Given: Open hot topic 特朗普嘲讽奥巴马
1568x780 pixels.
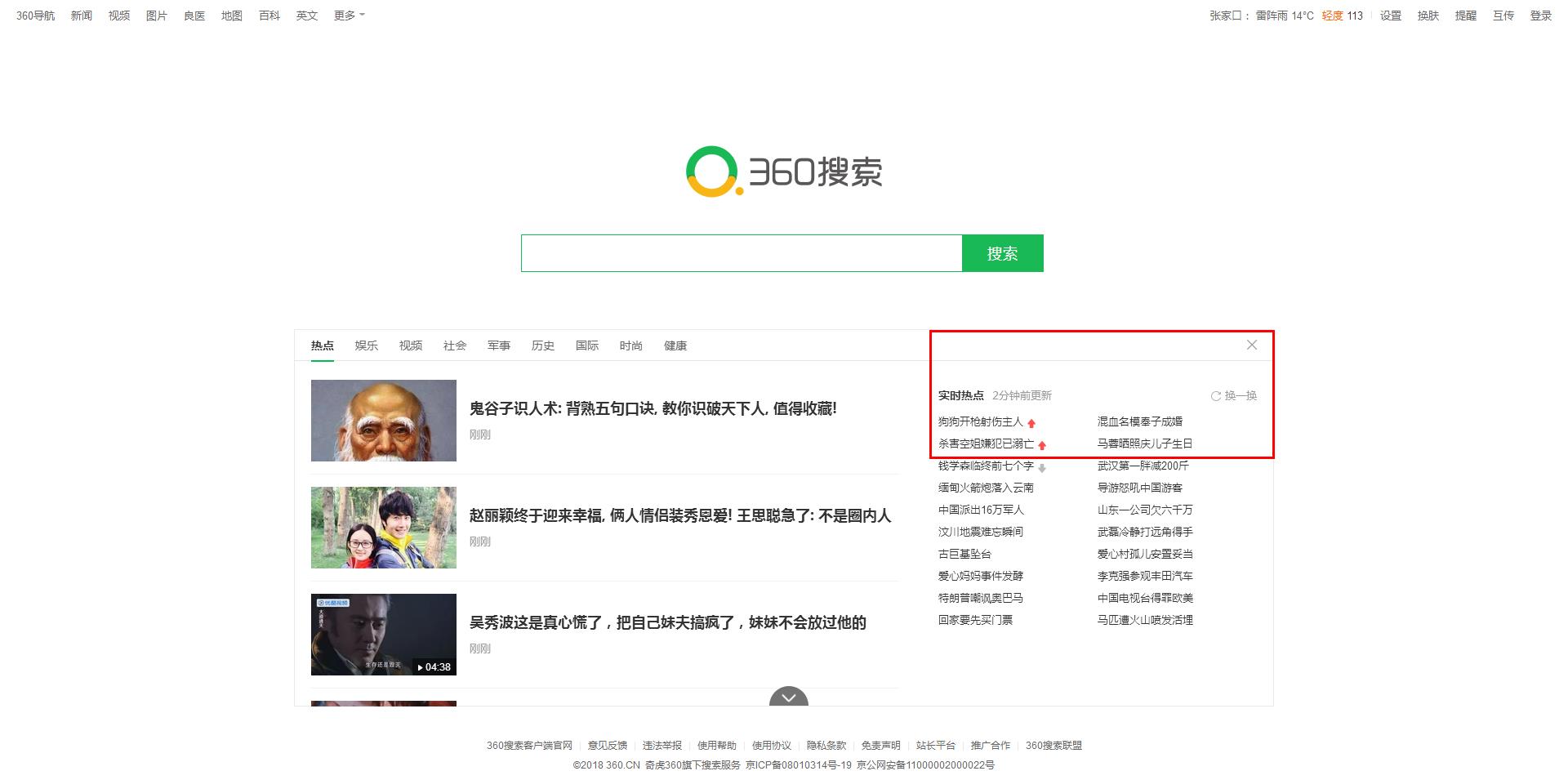Looking at the screenshot, I should [981, 598].
